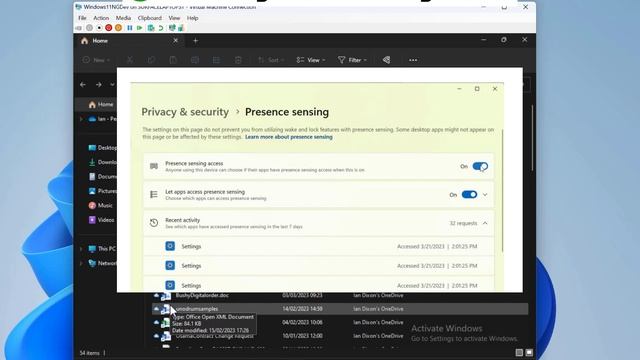The height and width of the screenshot is (360, 640).
Task: Click the orange Save icon in VM toolbar
Action: (x=118, y=28)
